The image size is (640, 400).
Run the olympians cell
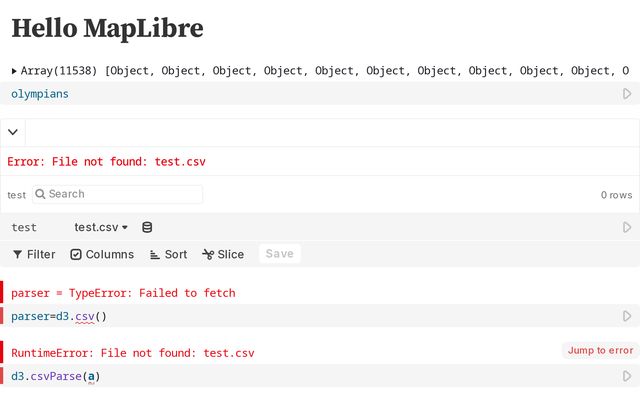[627, 94]
